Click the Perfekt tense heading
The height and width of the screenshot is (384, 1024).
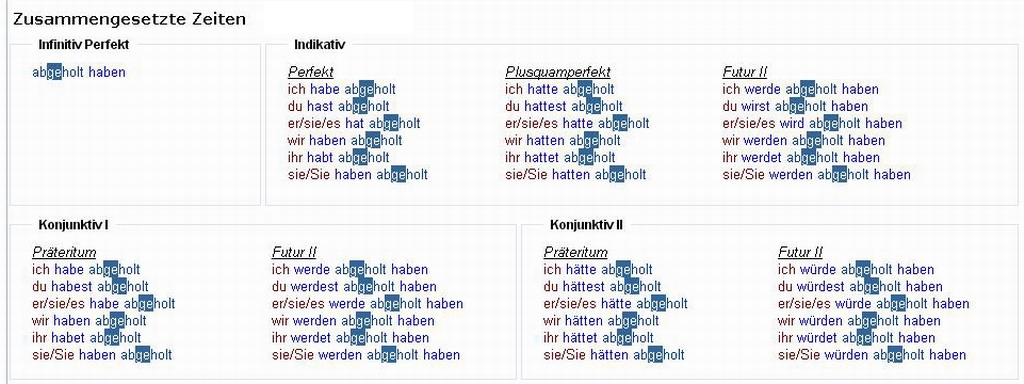[310, 72]
